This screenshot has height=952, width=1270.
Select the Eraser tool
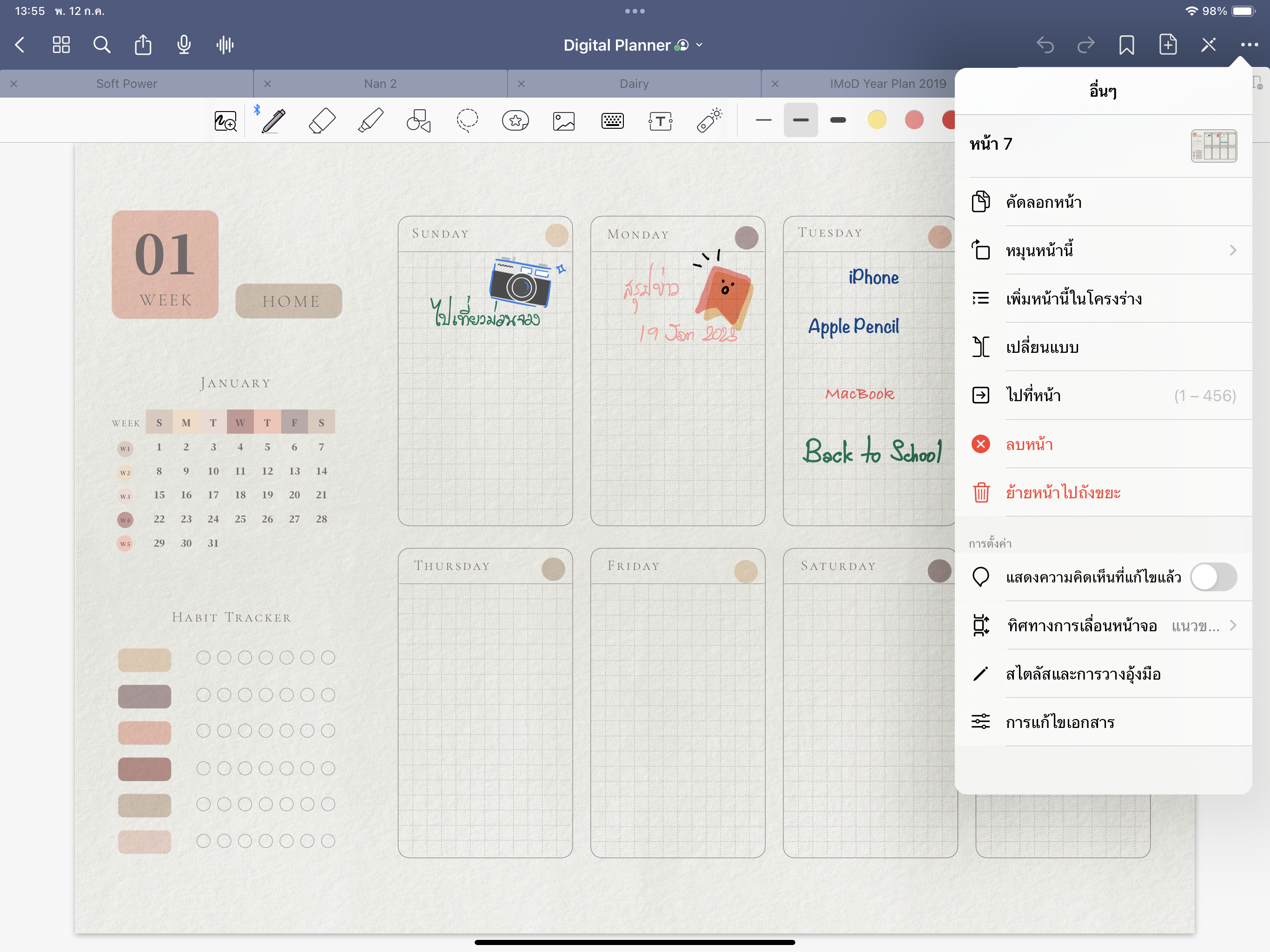pyautogui.click(x=322, y=120)
